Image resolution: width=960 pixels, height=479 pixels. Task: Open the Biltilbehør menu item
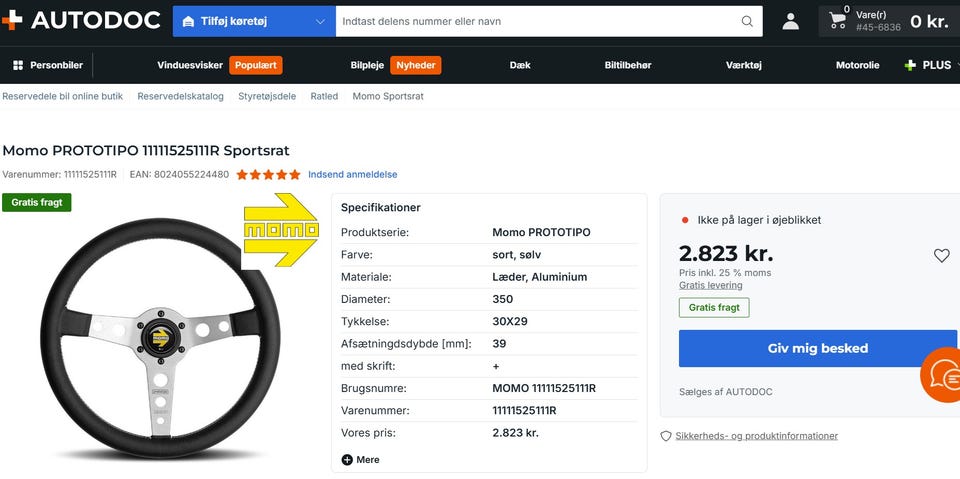pyautogui.click(x=628, y=65)
